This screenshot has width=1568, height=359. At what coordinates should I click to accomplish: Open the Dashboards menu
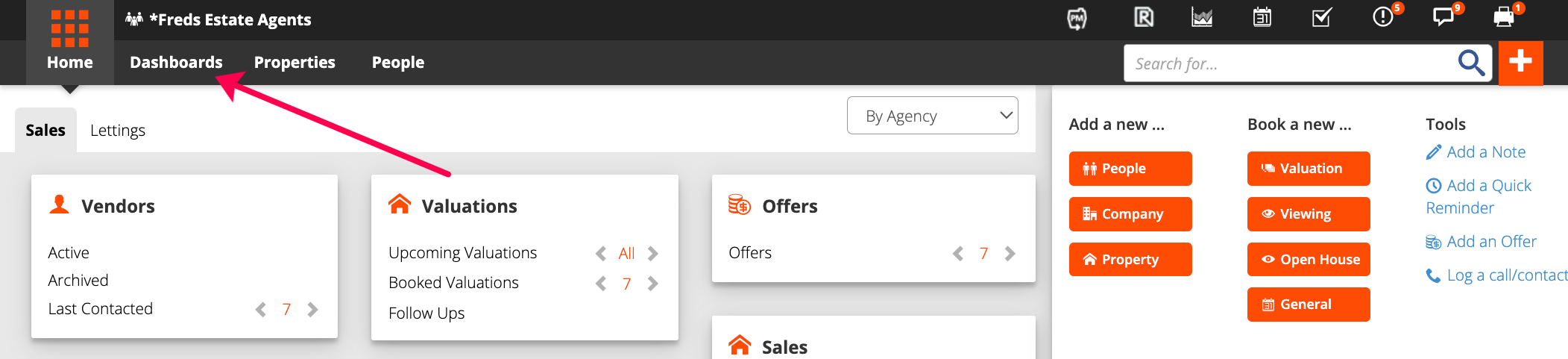(x=176, y=63)
